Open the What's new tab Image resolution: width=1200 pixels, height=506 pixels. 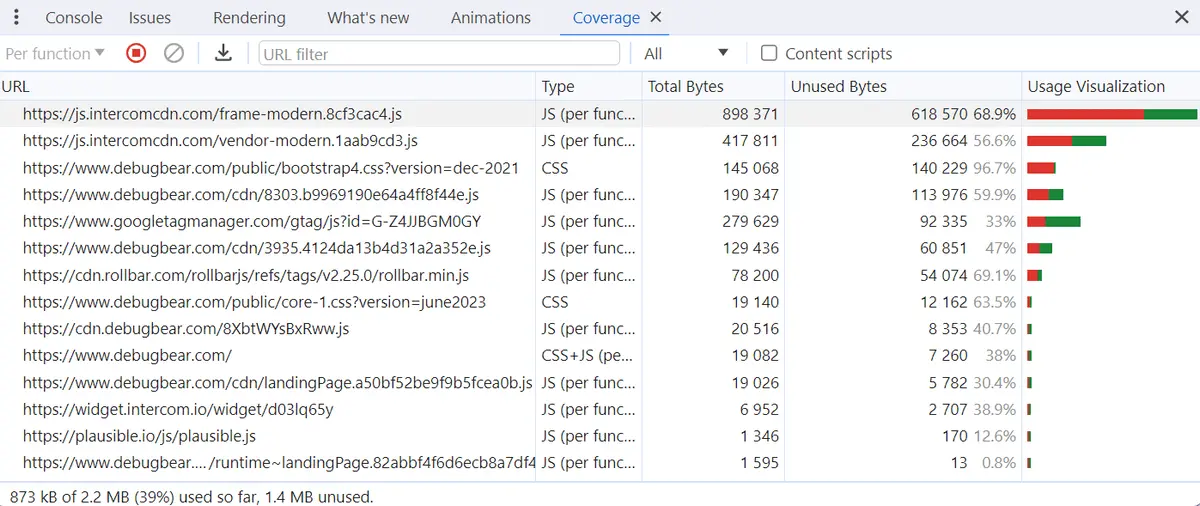pyautogui.click(x=368, y=17)
